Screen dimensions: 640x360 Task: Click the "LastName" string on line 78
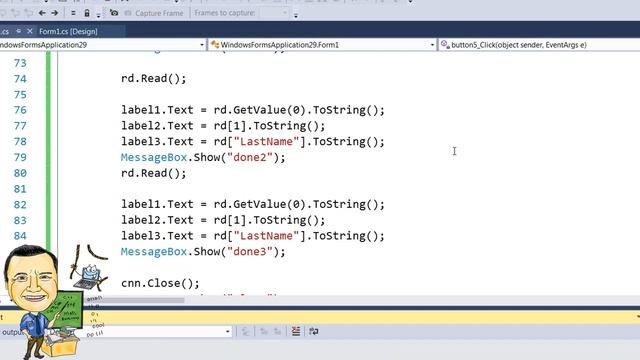266,142
